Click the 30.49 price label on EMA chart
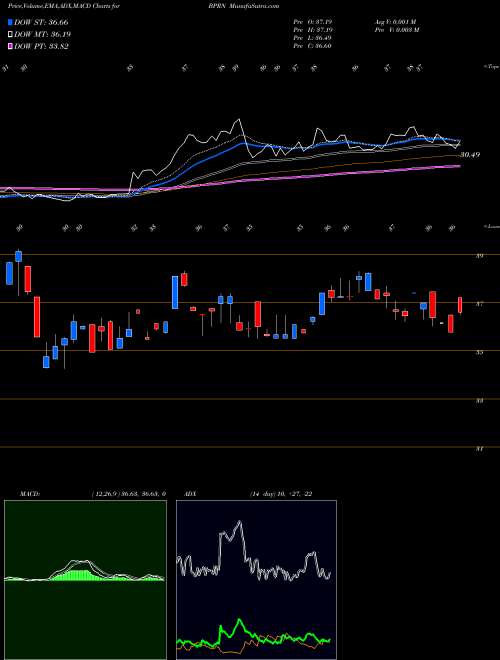 coord(470,155)
